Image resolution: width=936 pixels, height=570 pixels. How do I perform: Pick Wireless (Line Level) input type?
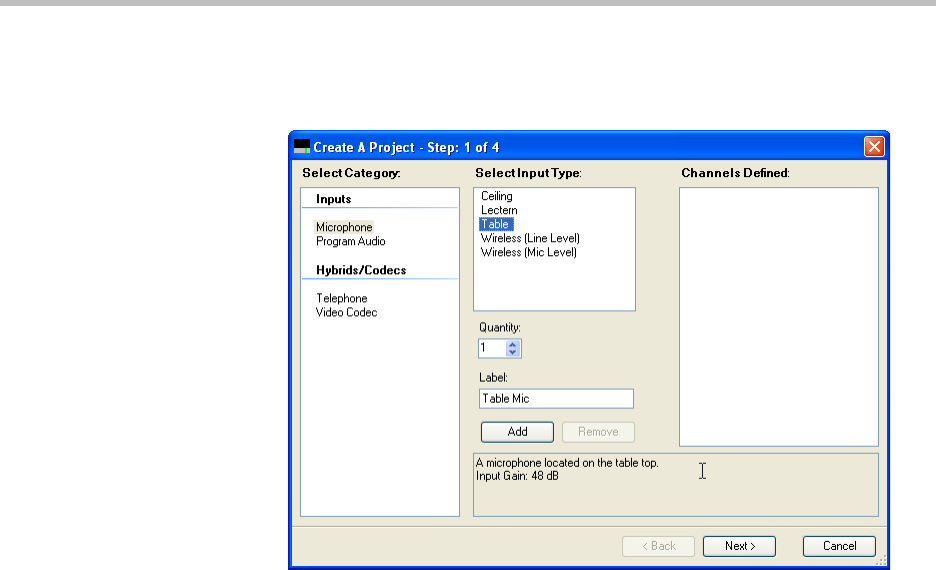click(530, 238)
